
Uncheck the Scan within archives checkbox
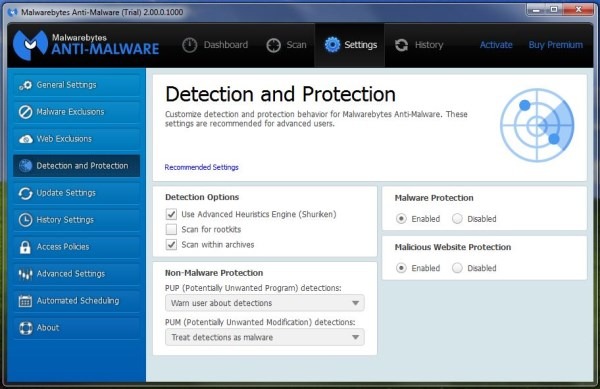[171, 244]
